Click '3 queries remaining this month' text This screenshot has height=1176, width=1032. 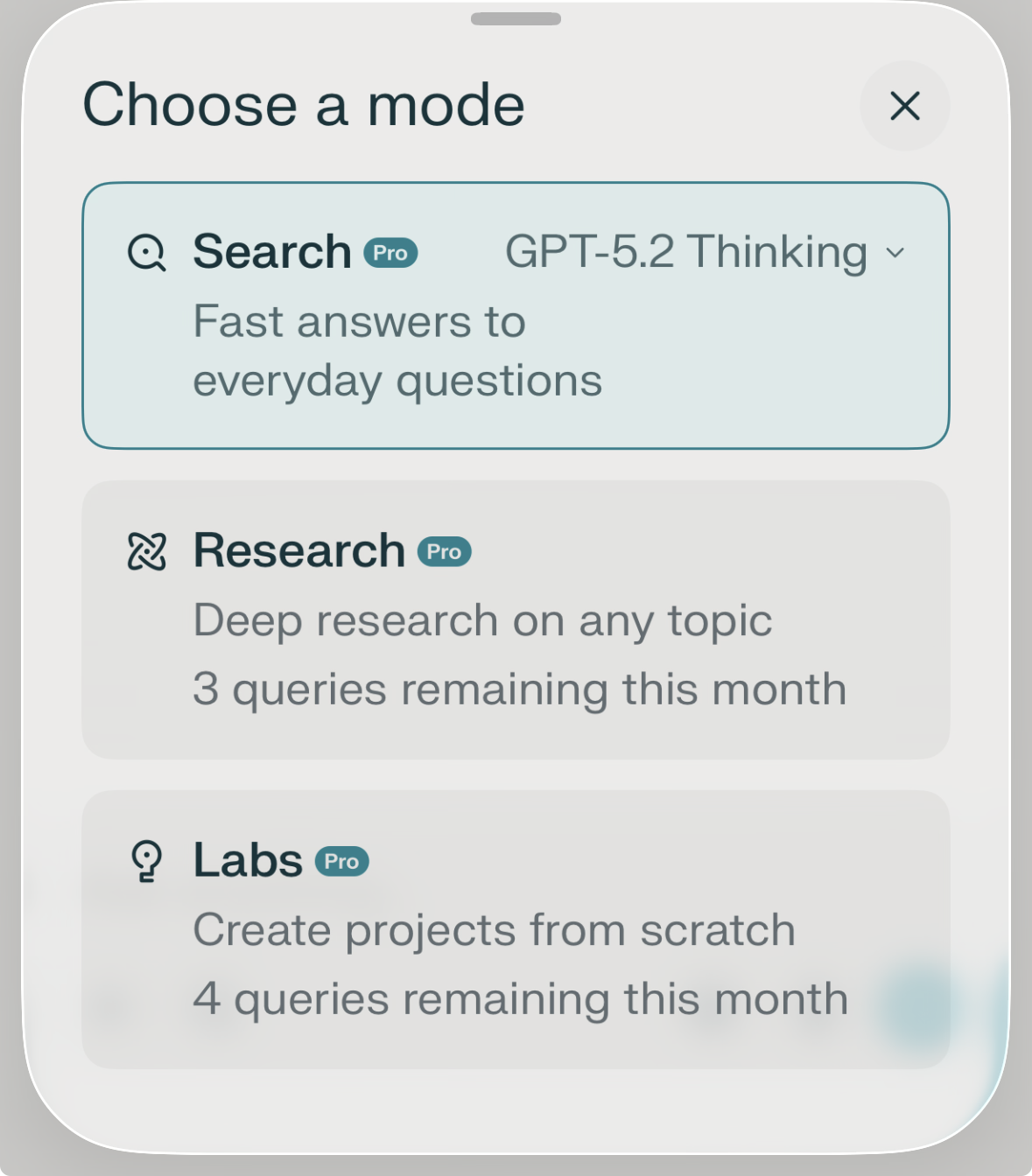pos(519,689)
